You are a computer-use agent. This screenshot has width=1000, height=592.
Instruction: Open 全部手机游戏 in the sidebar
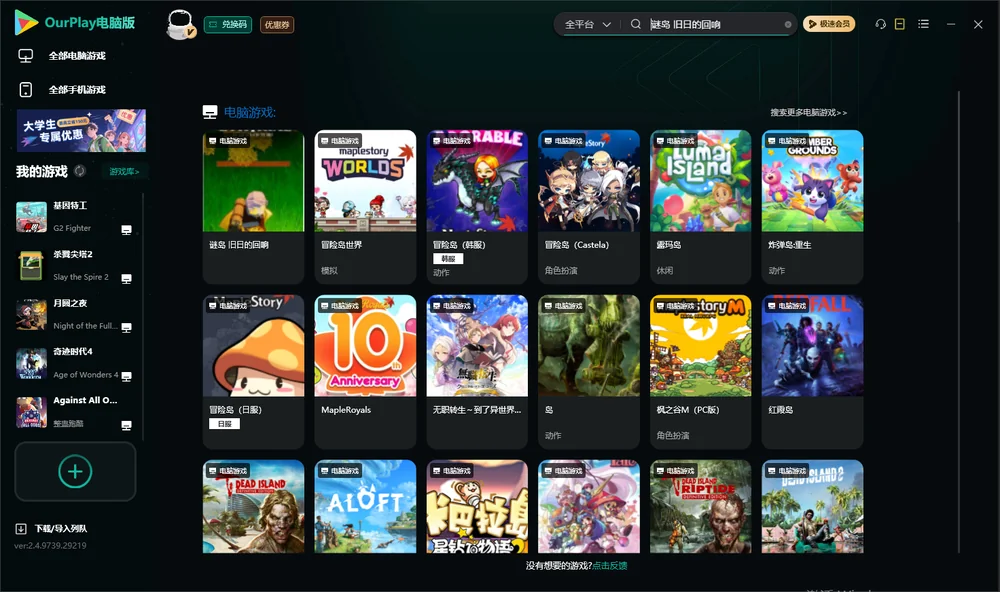(62, 90)
